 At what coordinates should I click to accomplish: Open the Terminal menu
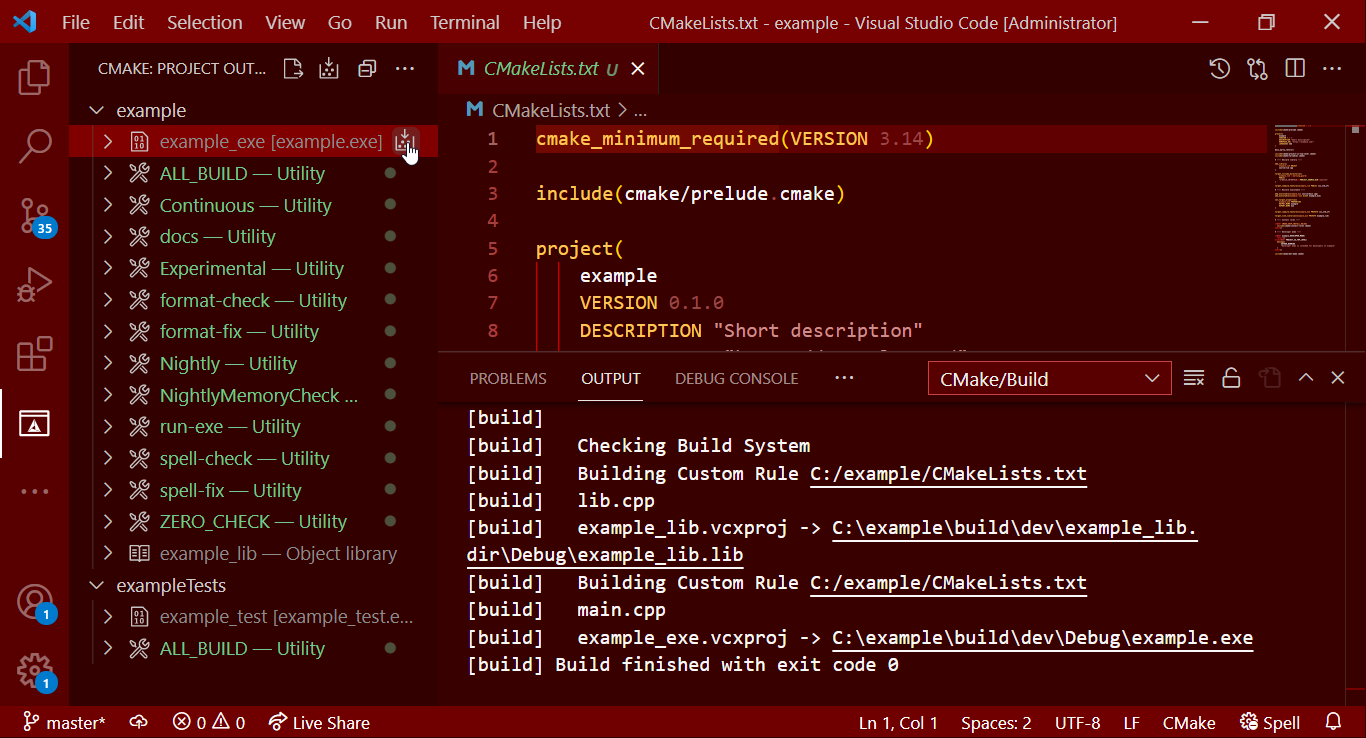[x=464, y=22]
